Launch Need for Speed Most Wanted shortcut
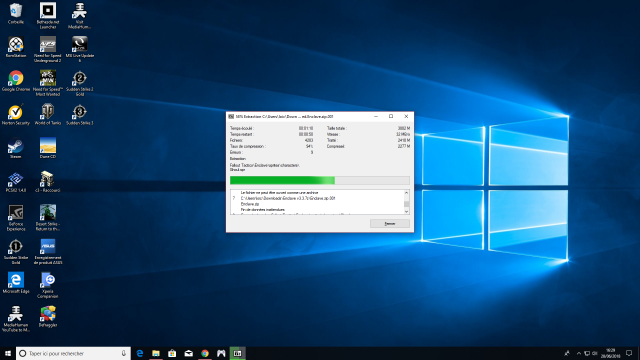 [48, 83]
